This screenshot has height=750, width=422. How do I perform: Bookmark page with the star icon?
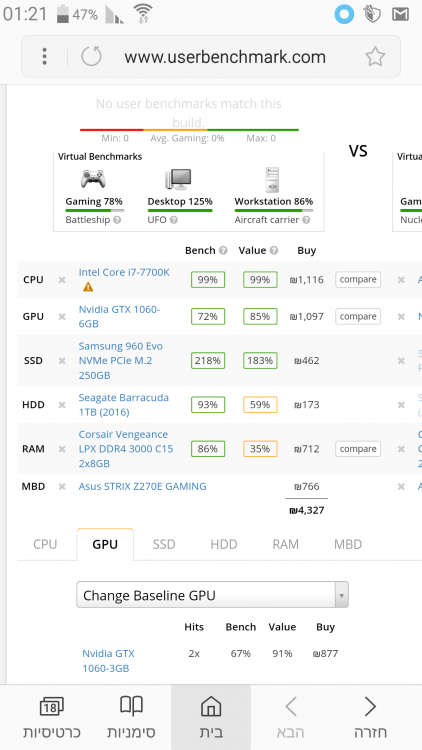[375, 56]
